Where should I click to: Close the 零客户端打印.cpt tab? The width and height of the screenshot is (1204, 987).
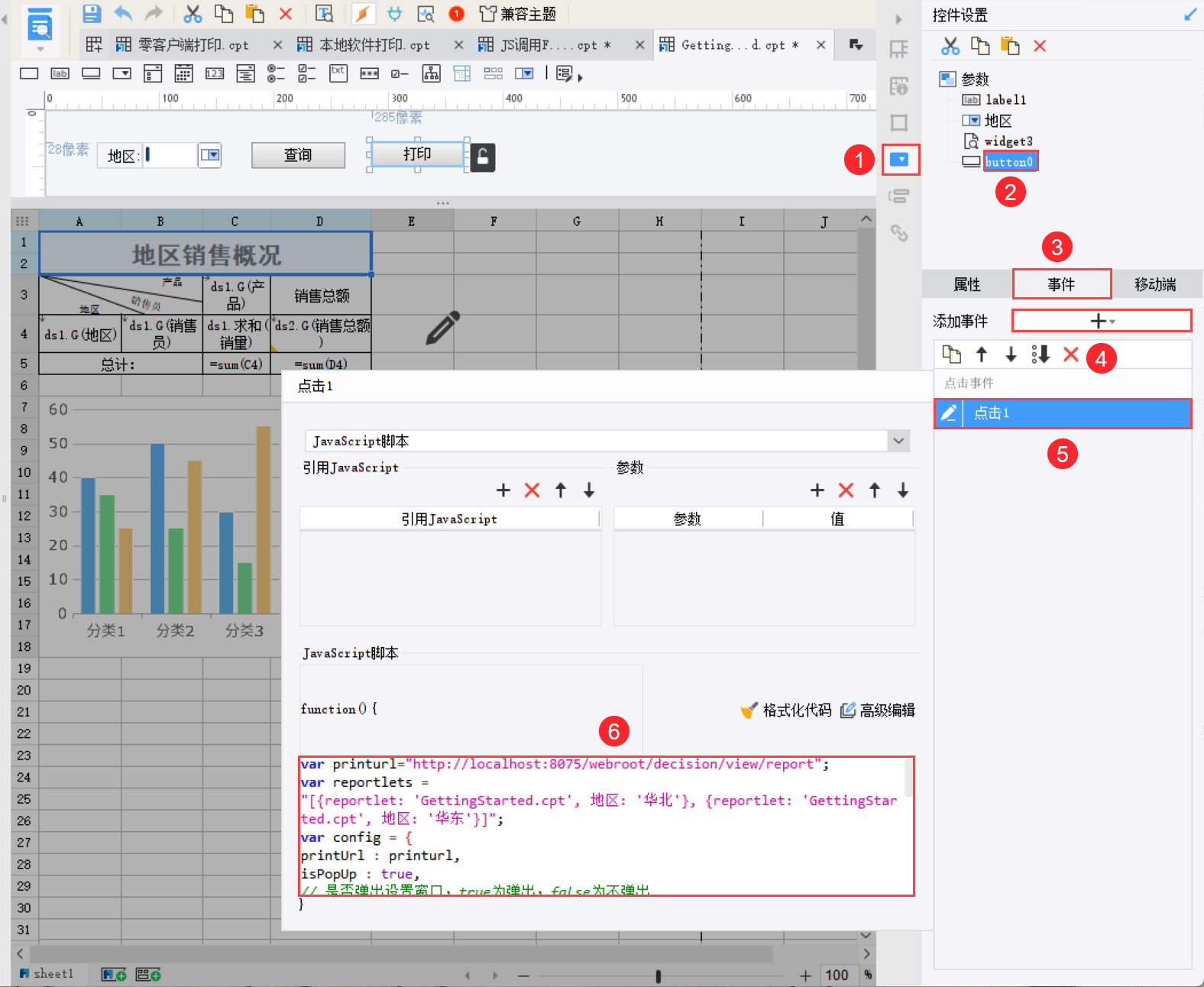pyautogui.click(x=277, y=45)
